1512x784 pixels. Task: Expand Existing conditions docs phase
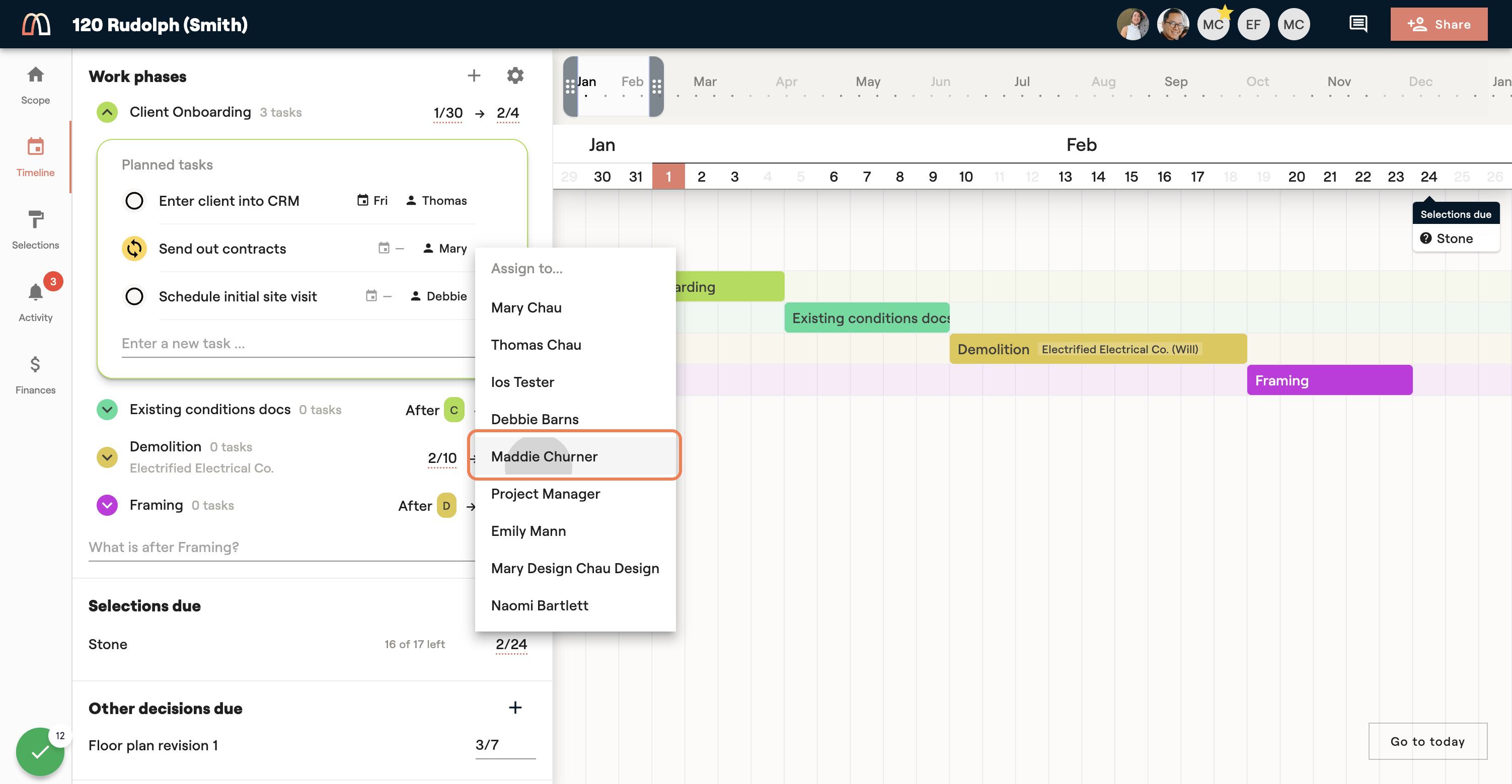[x=107, y=410]
